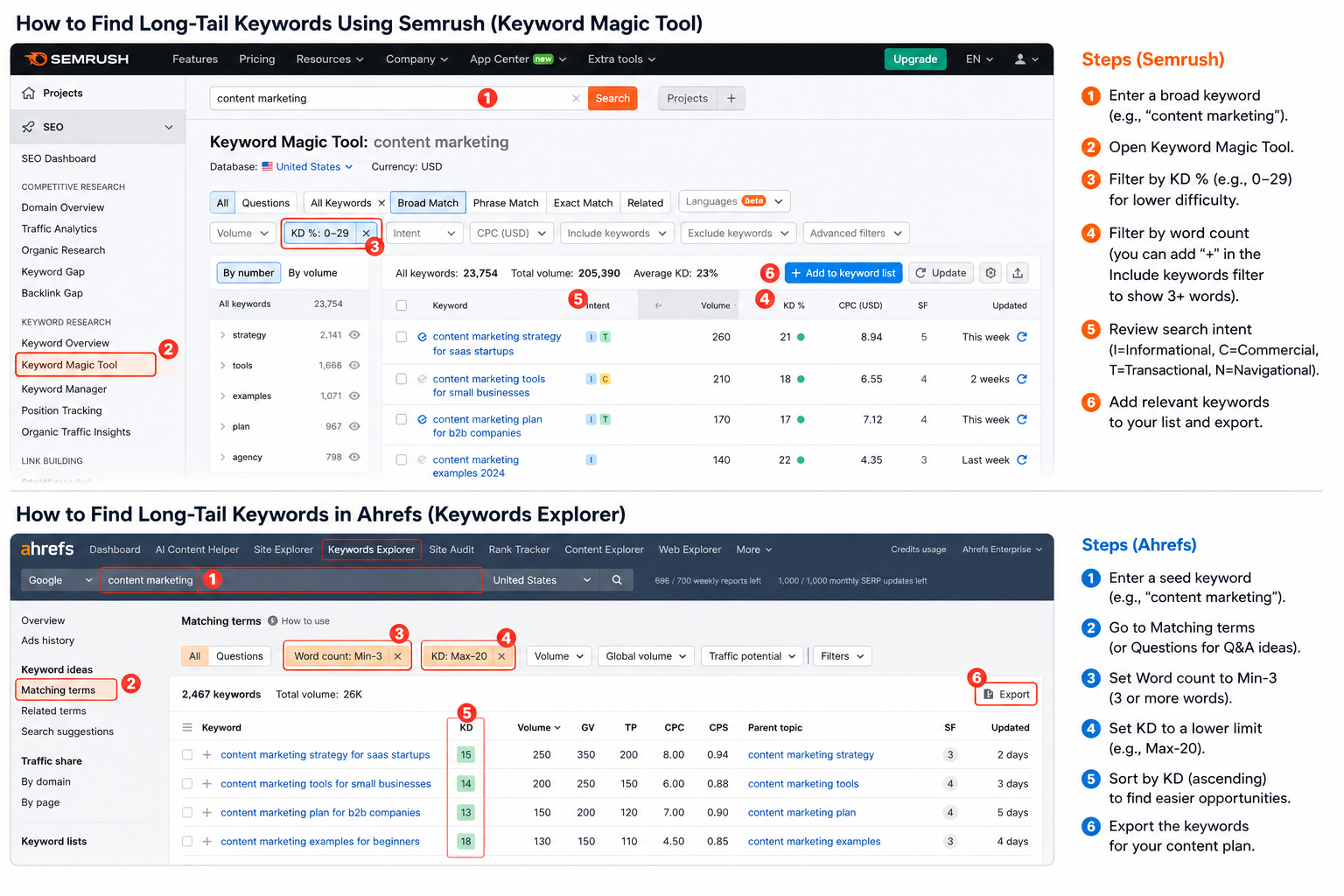Viewport: 1344px width, 896px height.
Task: Select the Phrase Match tab
Action: (x=506, y=203)
